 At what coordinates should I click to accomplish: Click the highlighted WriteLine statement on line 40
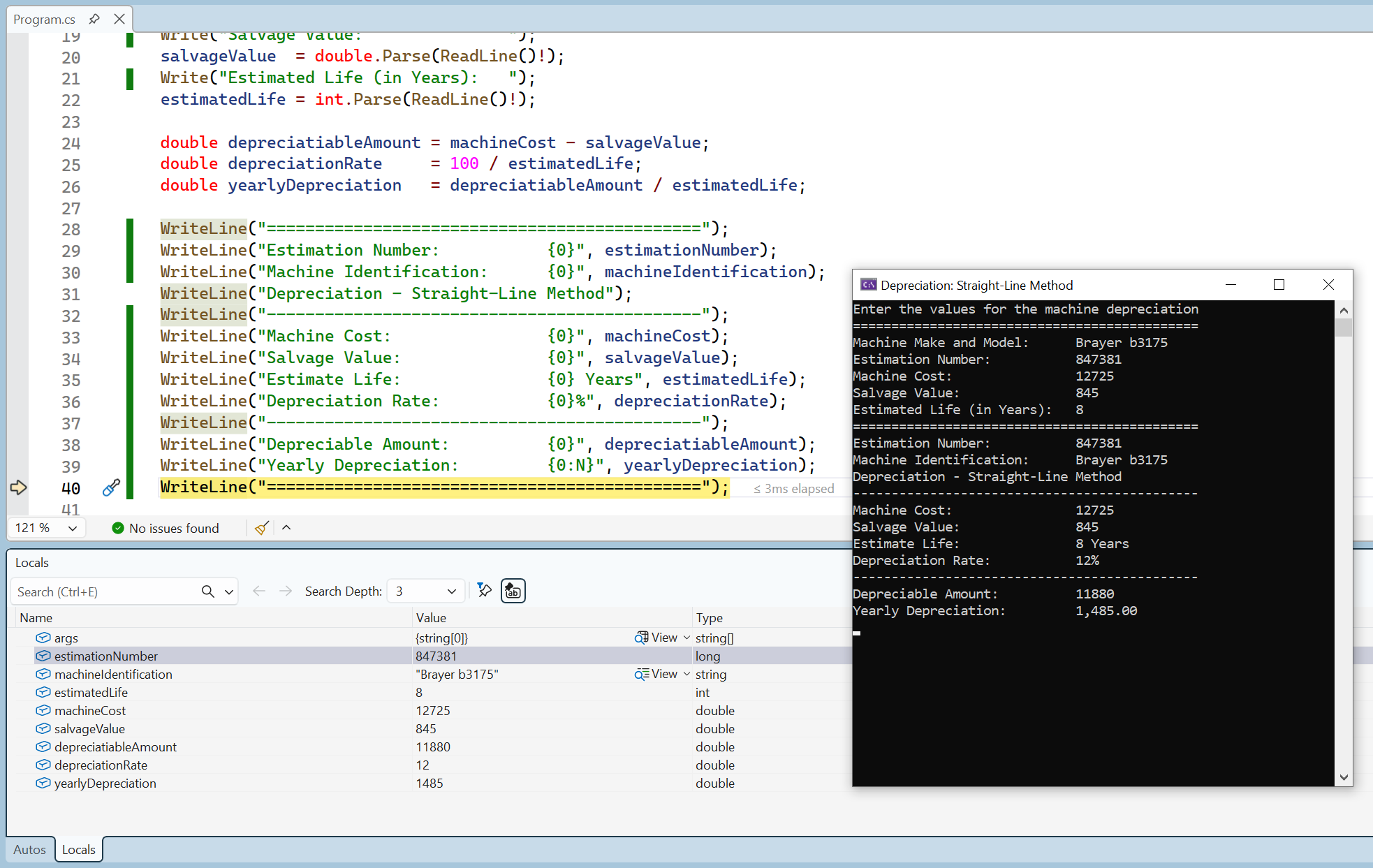click(444, 487)
